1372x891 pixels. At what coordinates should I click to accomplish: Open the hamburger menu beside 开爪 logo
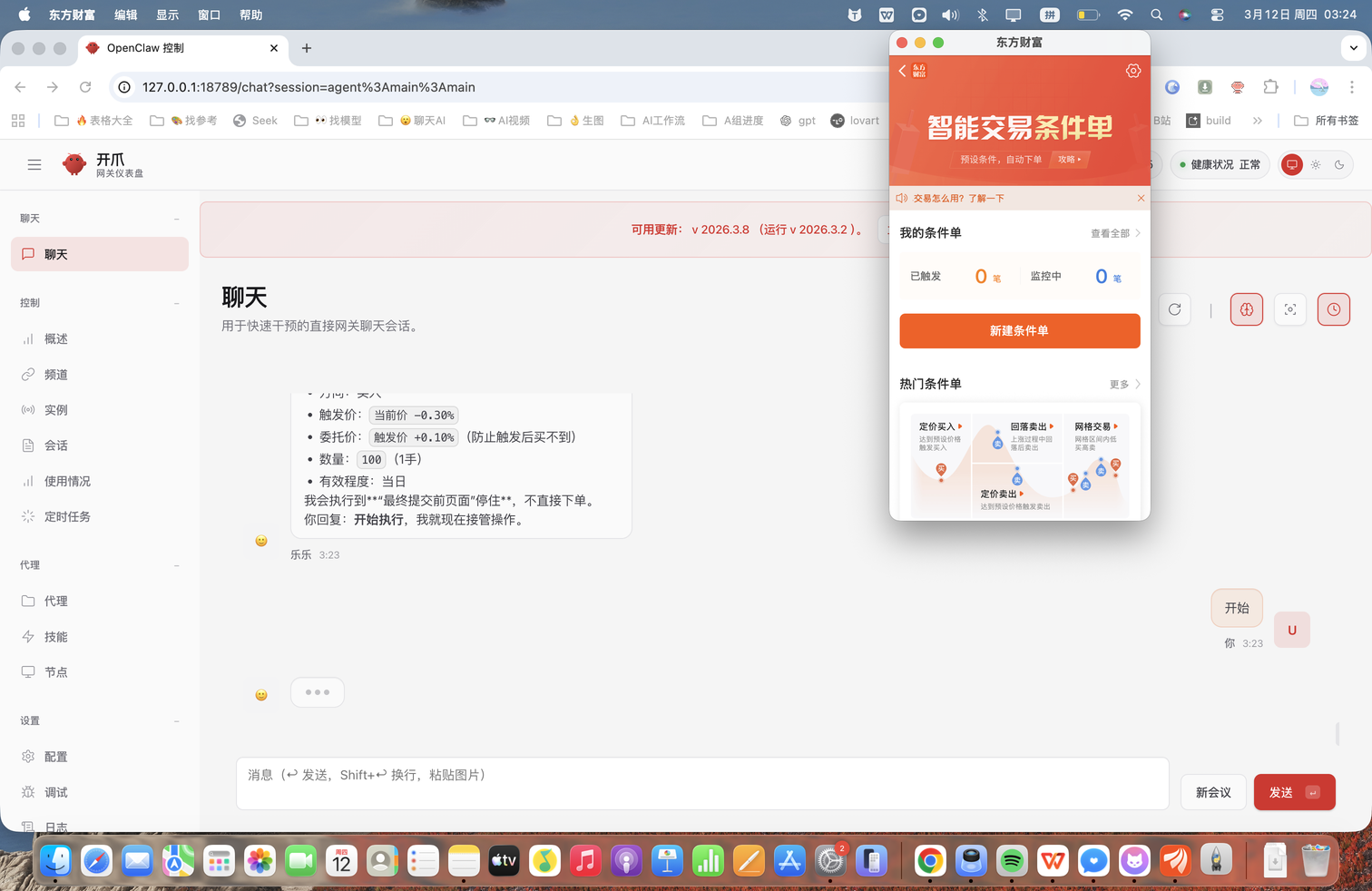tap(34, 164)
